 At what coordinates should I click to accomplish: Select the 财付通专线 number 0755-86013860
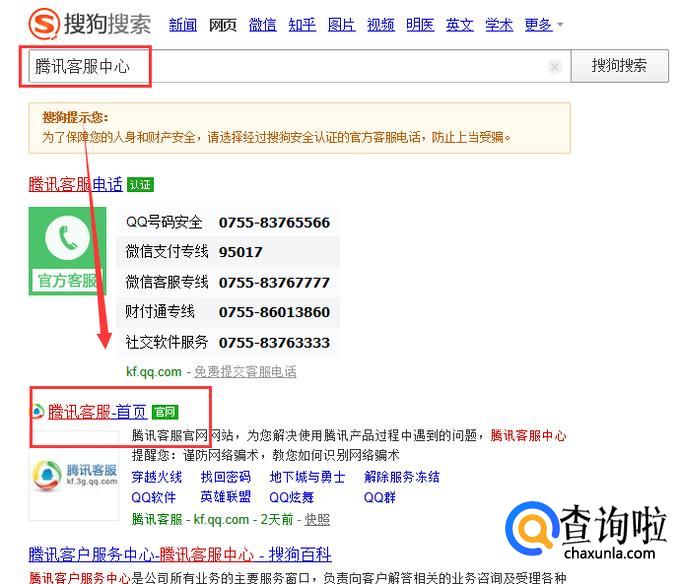(x=274, y=312)
